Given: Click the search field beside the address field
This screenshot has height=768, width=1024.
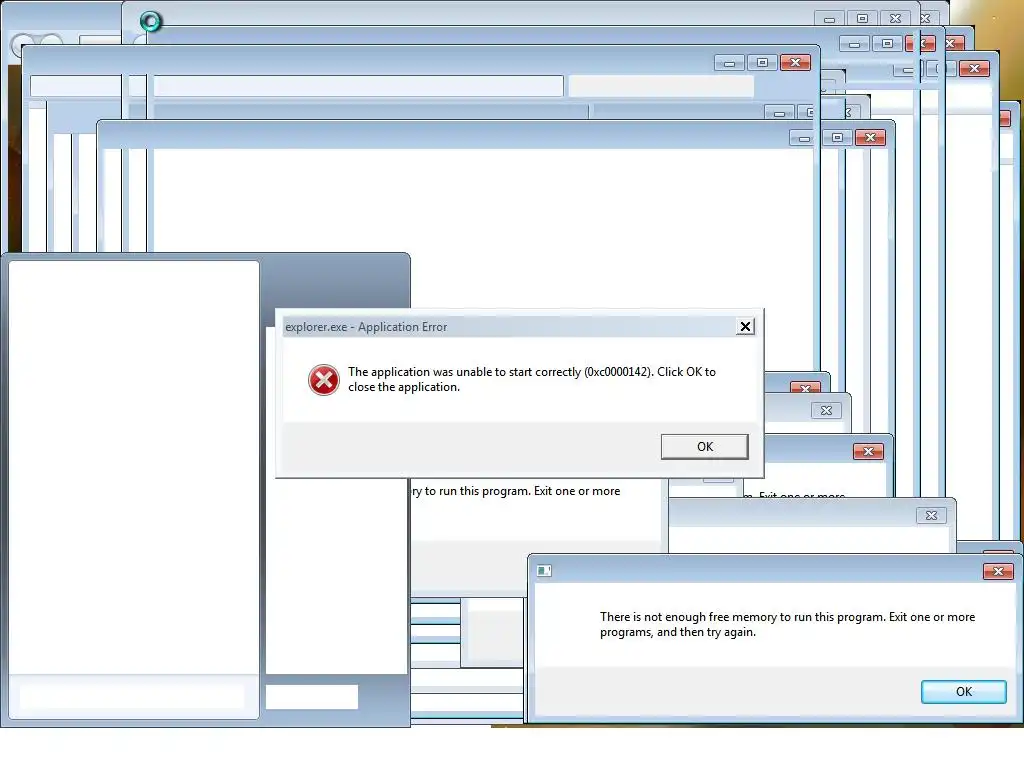Looking at the screenshot, I should (661, 86).
